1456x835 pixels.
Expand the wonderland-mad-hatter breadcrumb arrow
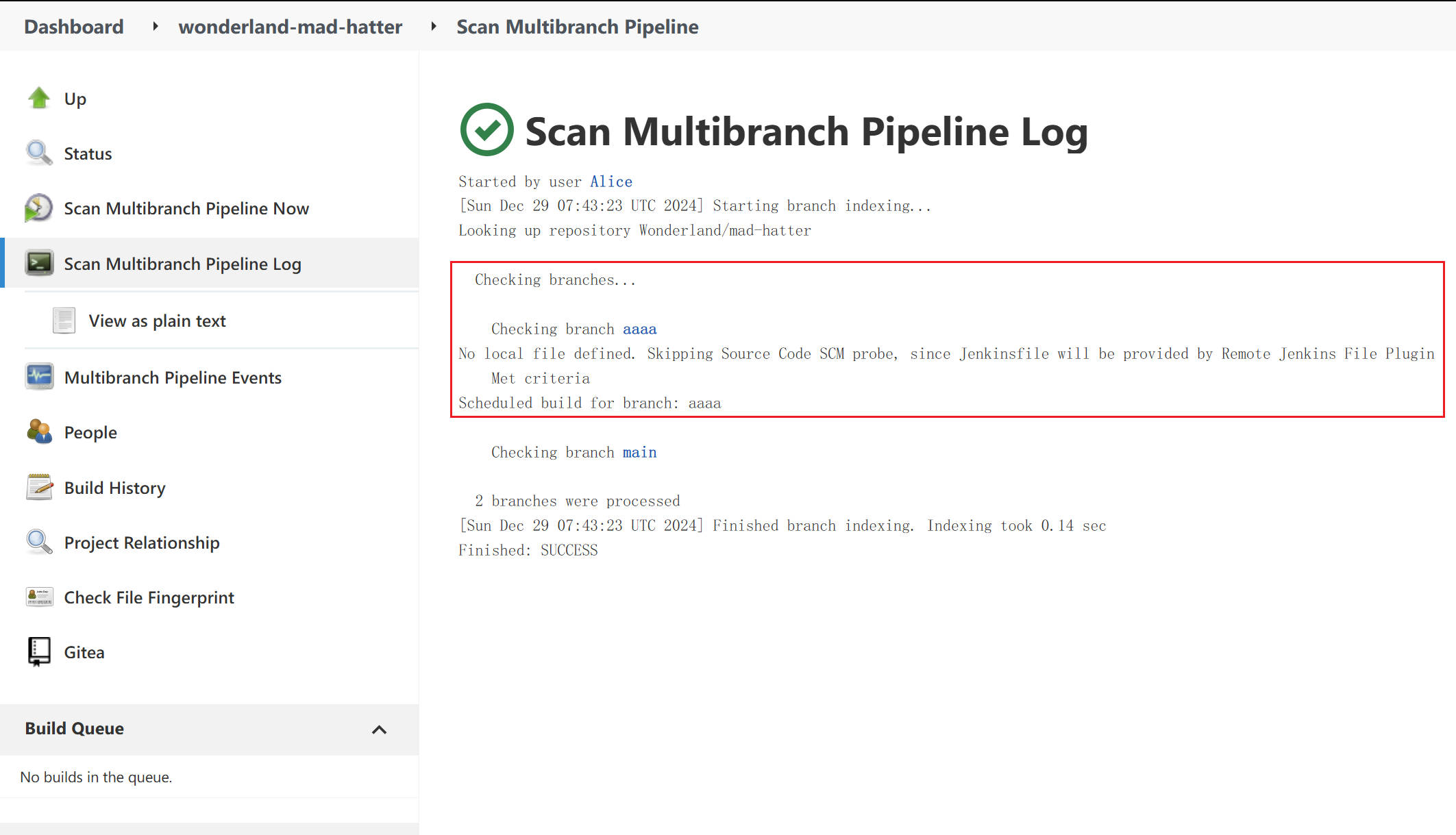click(434, 27)
